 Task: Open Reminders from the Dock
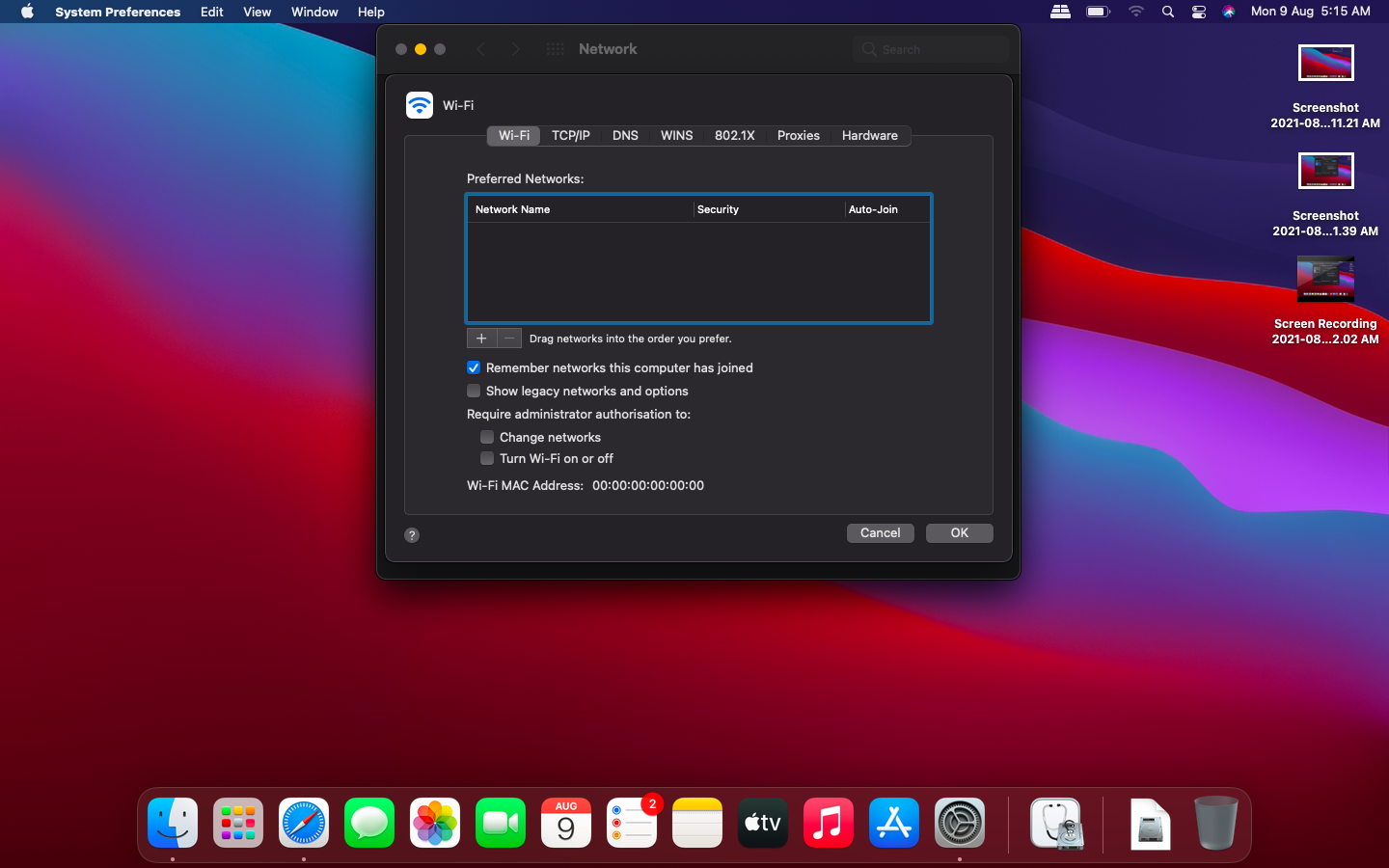pos(632,823)
